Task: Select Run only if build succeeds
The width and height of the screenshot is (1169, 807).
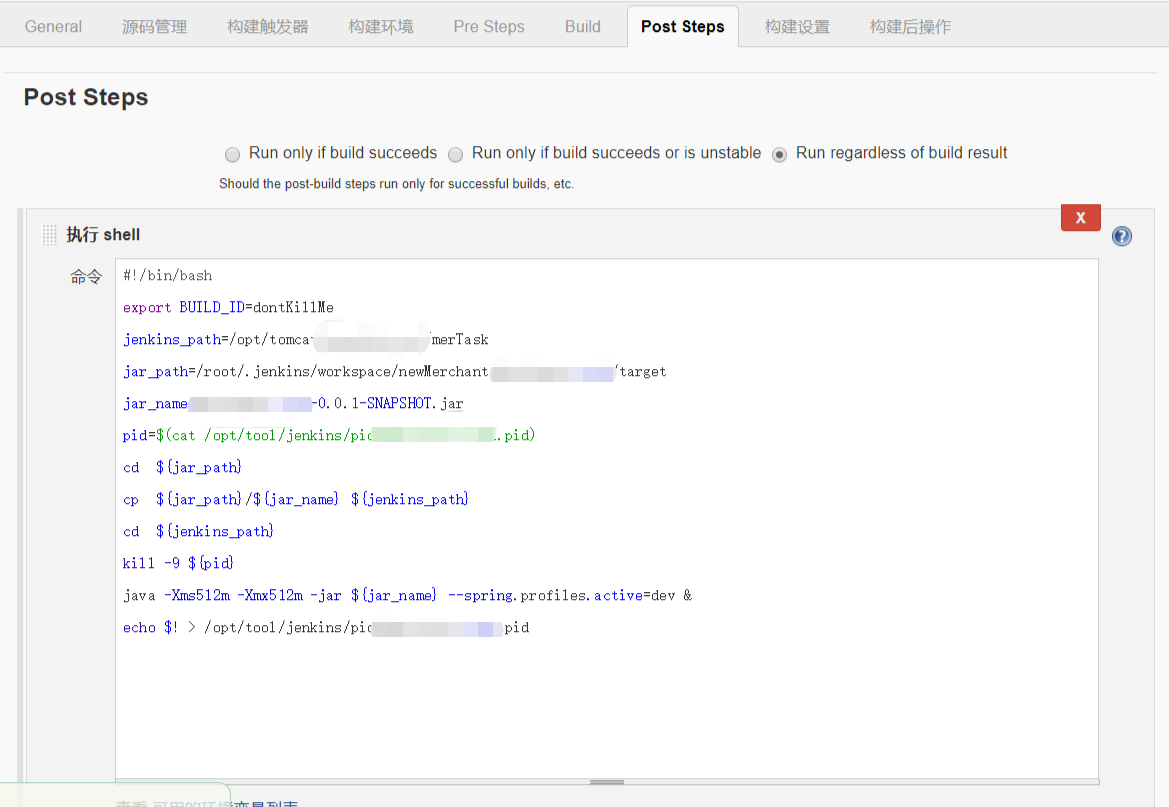Action: pyautogui.click(x=233, y=154)
